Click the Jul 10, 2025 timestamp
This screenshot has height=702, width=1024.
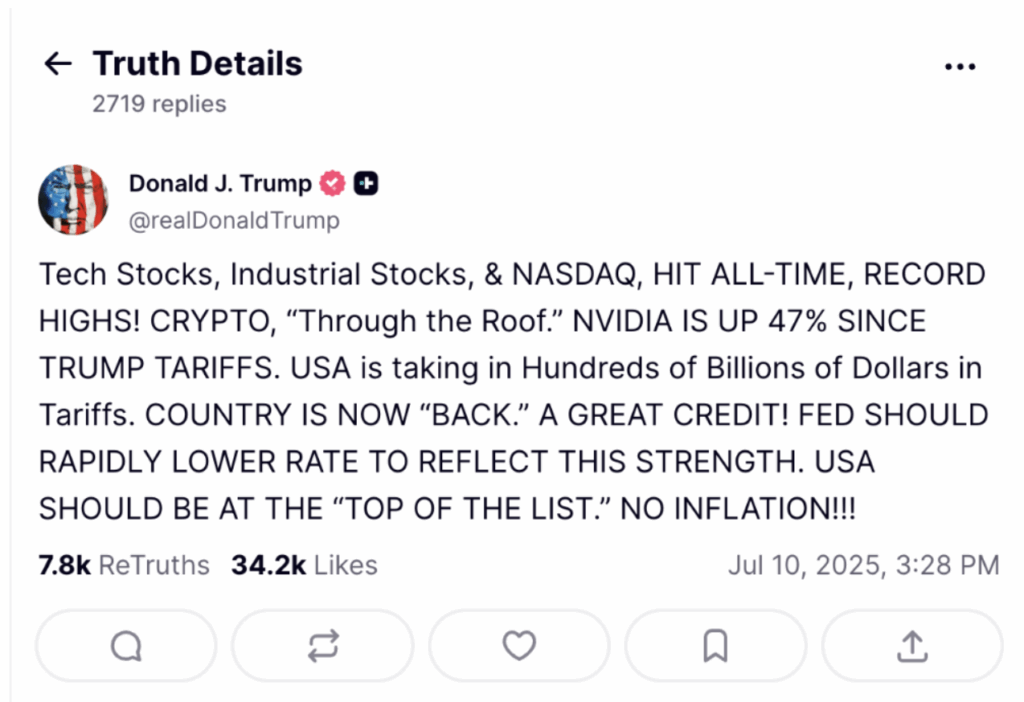click(863, 565)
